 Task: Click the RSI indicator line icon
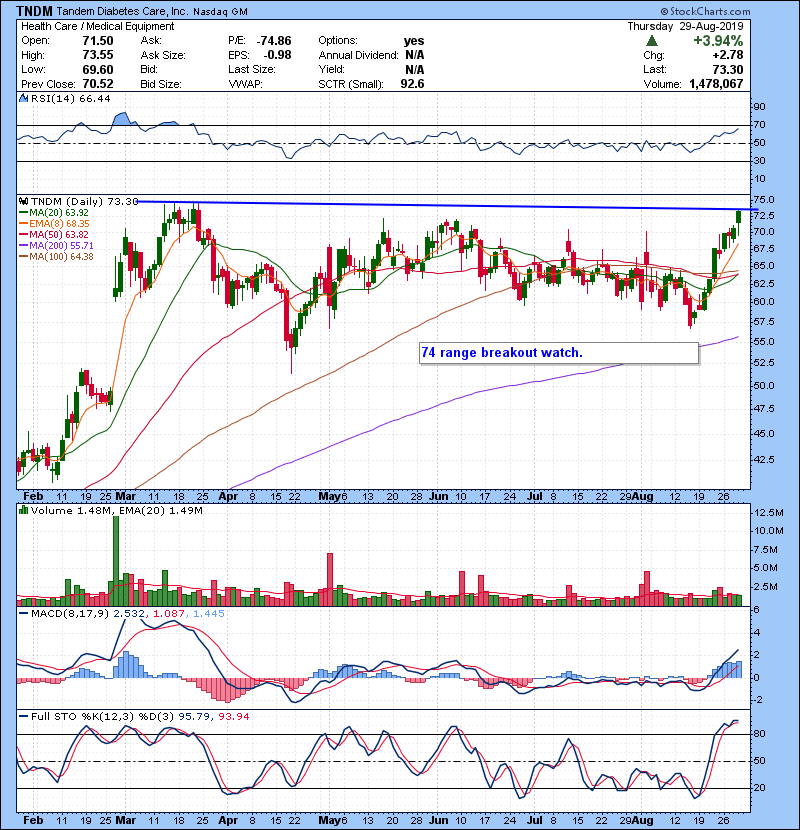[23, 98]
